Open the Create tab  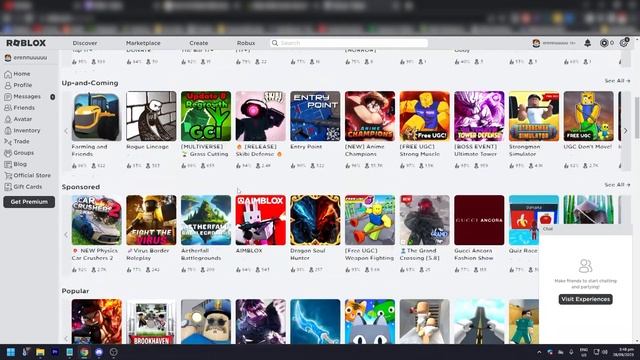199,43
